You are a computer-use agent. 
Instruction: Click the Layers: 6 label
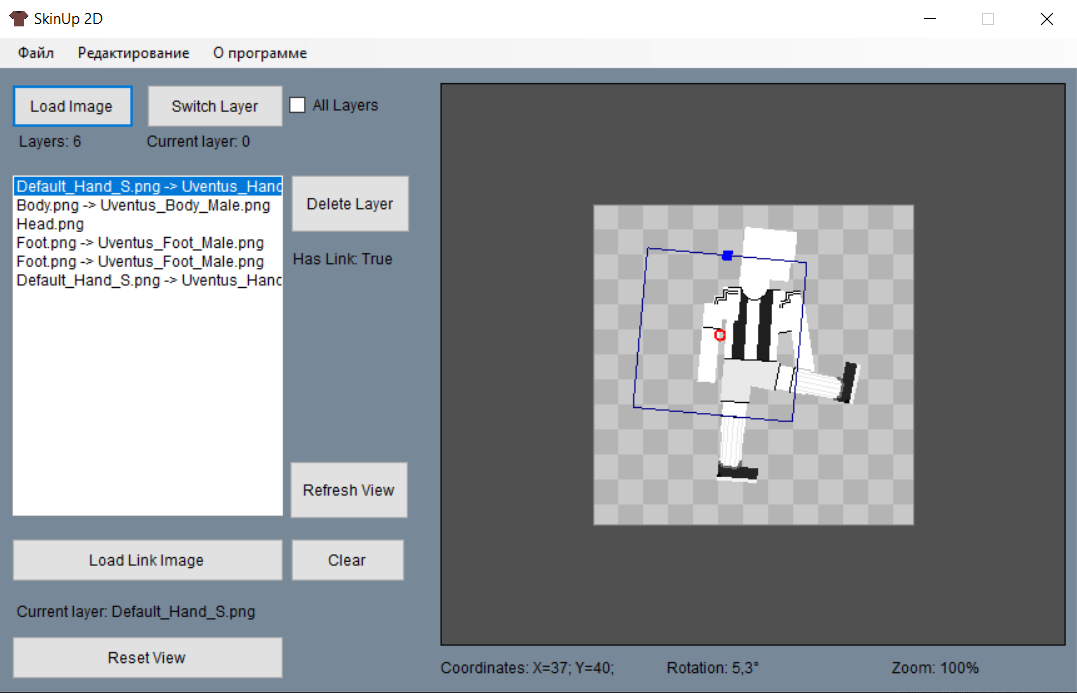[50, 141]
